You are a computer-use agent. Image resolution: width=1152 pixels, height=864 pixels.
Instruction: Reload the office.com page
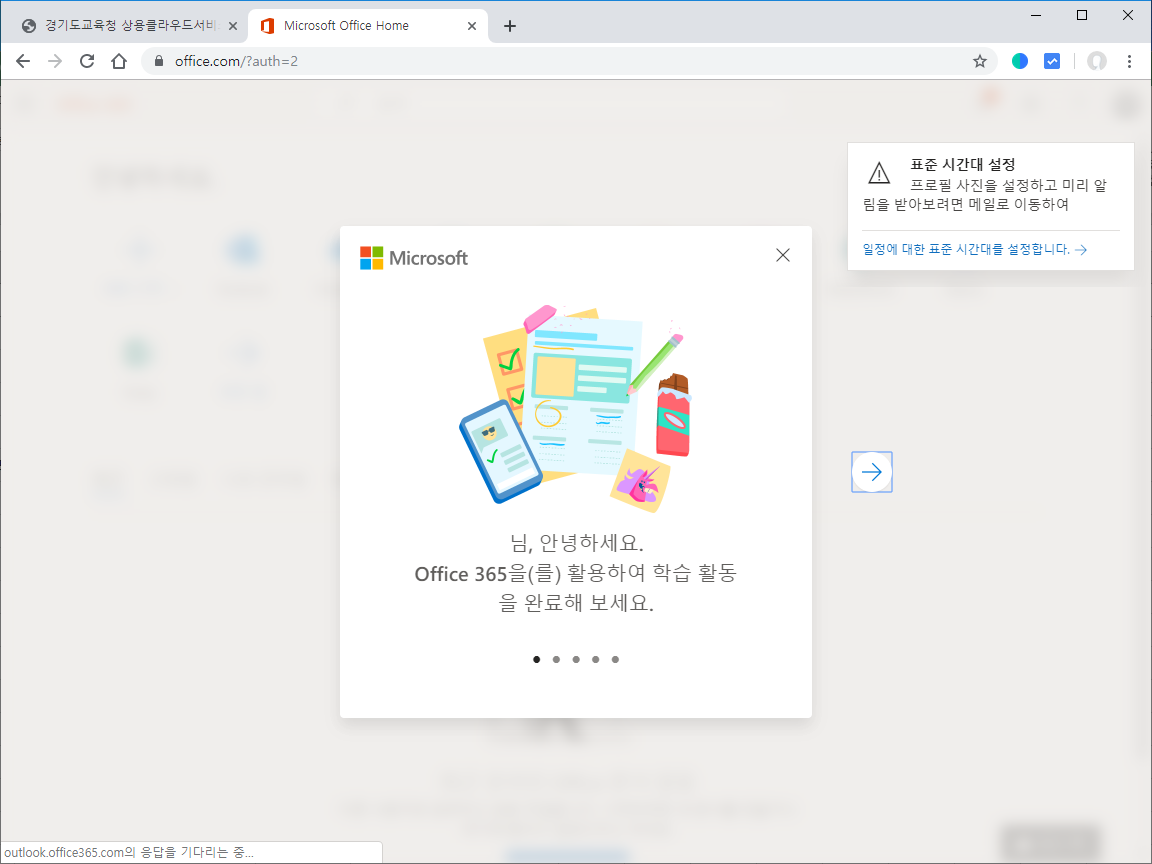pos(87,61)
